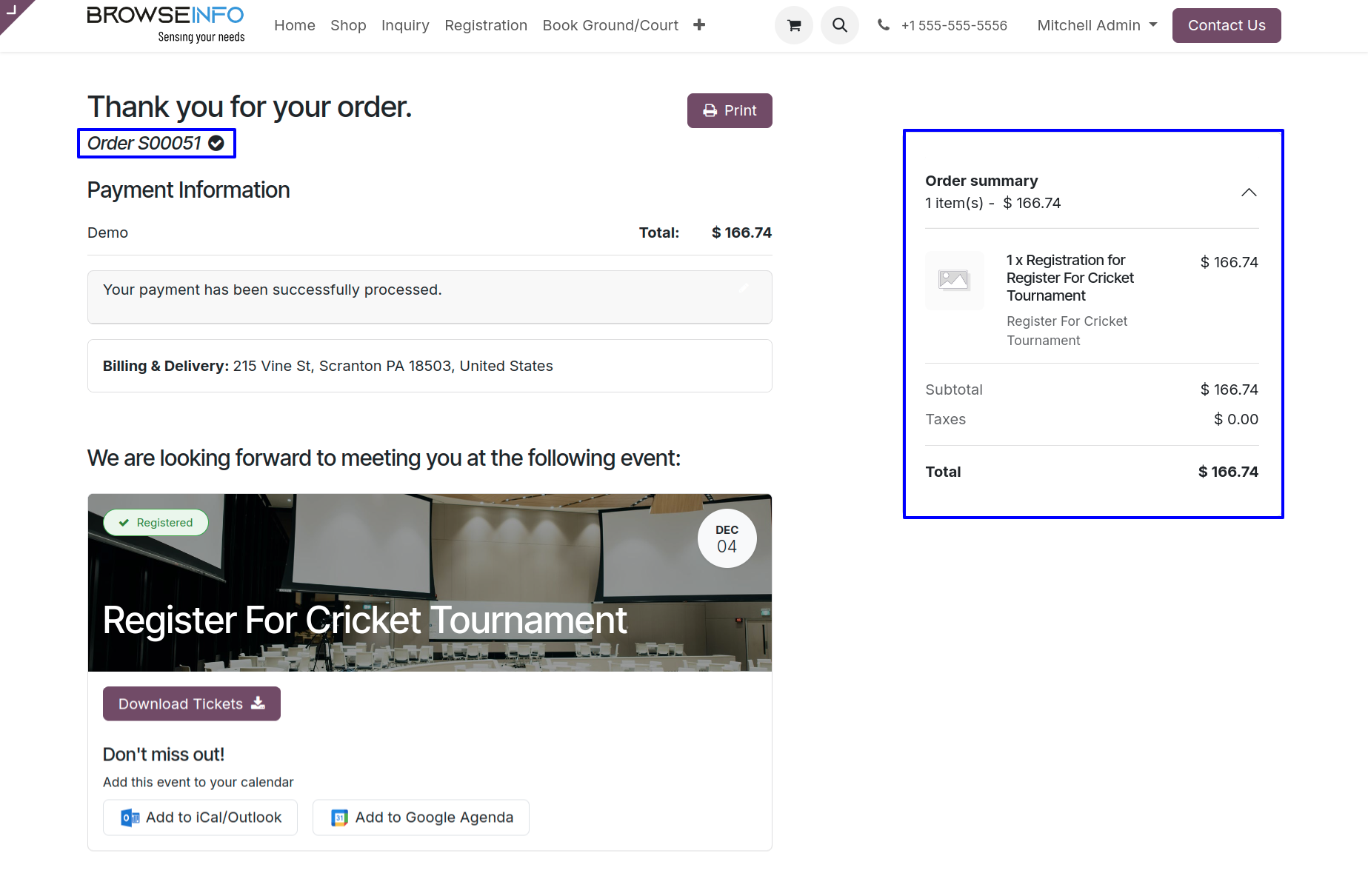Click the phone icon beside number
The width and height of the screenshot is (1368, 896).
(883, 25)
